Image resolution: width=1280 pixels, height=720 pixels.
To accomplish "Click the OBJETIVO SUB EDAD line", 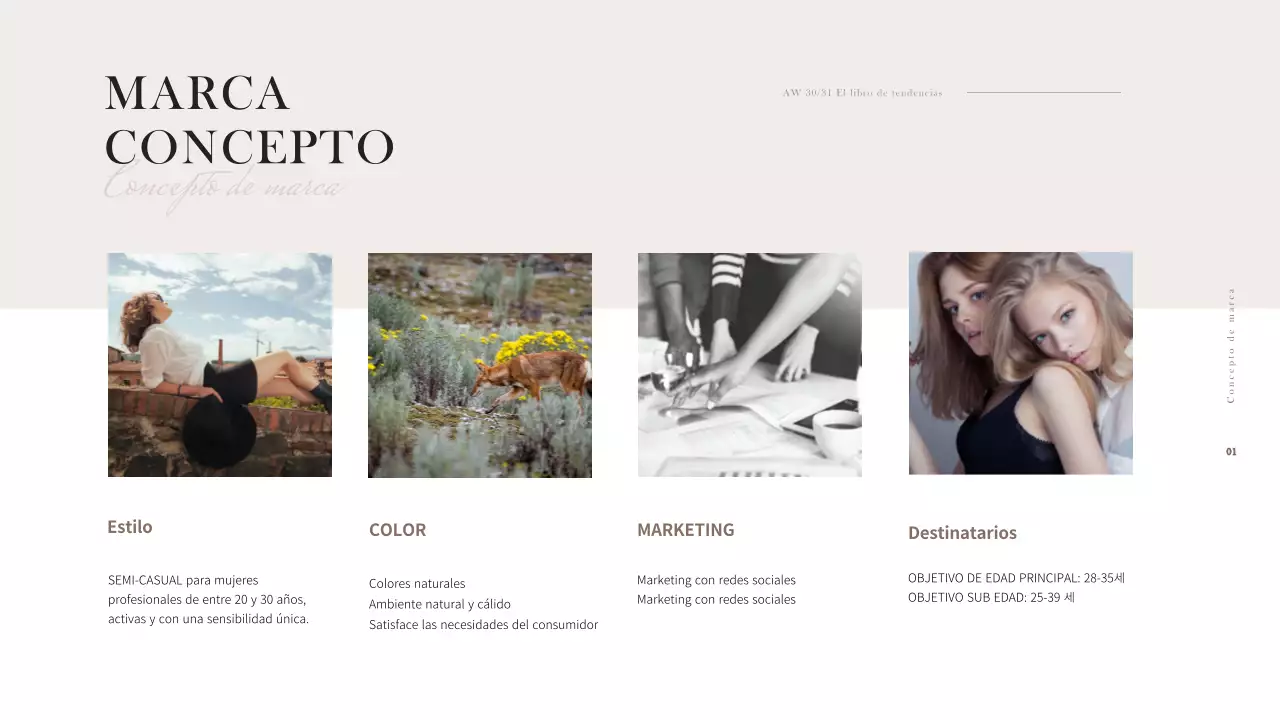I will pos(991,598).
